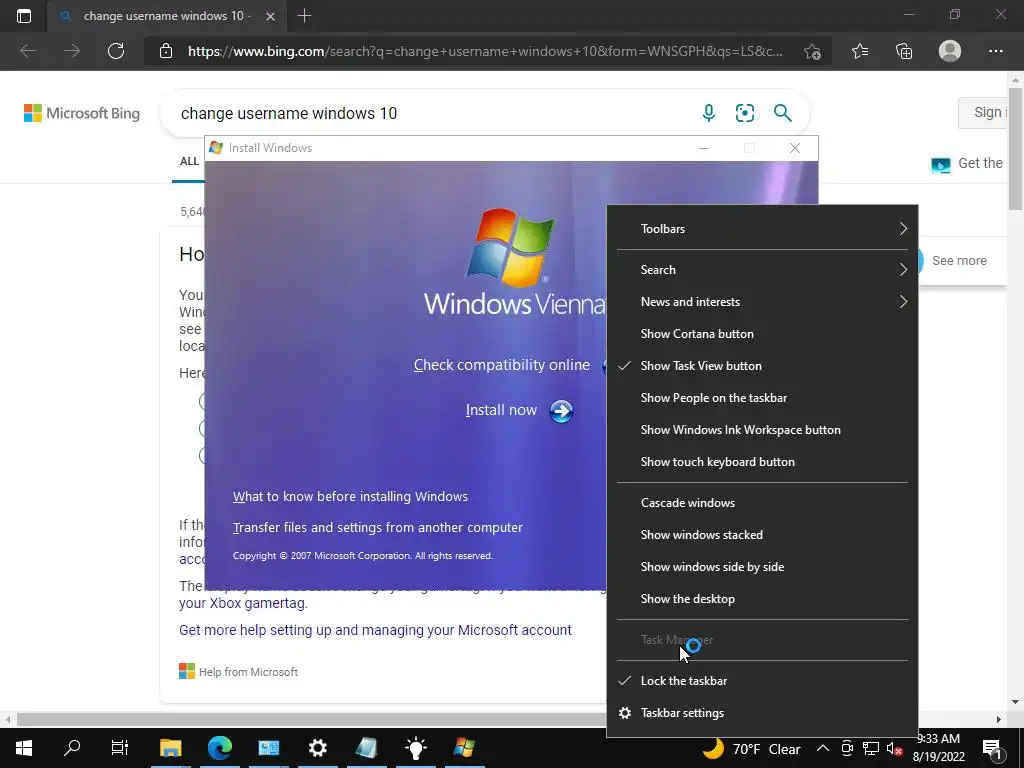
Task: Click the muted volume tray icon
Action: [894, 749]
